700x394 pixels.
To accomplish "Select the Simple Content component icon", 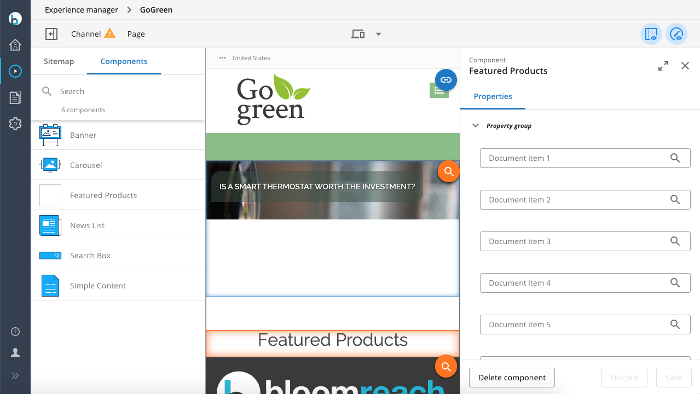I will pos(50,286).
